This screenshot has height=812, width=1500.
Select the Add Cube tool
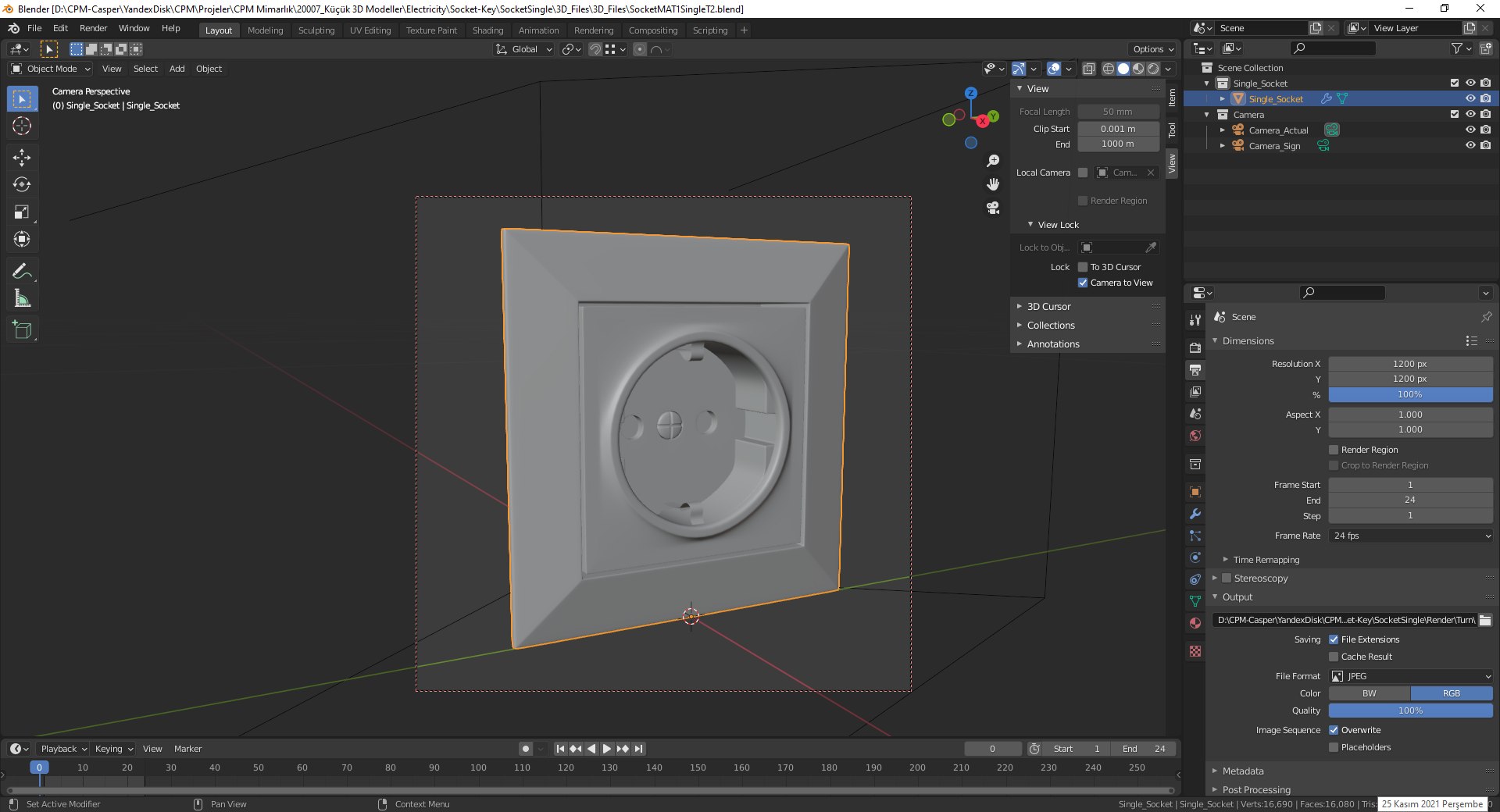22,330
